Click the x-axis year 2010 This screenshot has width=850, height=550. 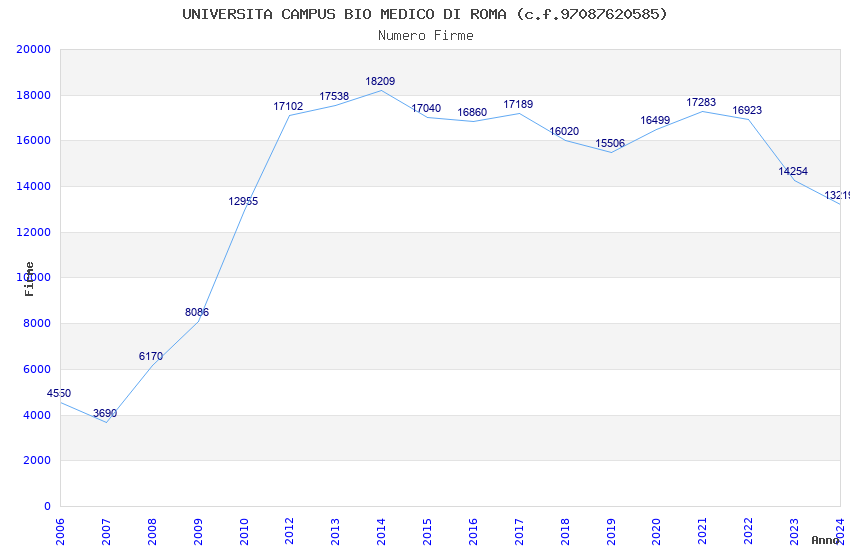click(x=244, y=532)
